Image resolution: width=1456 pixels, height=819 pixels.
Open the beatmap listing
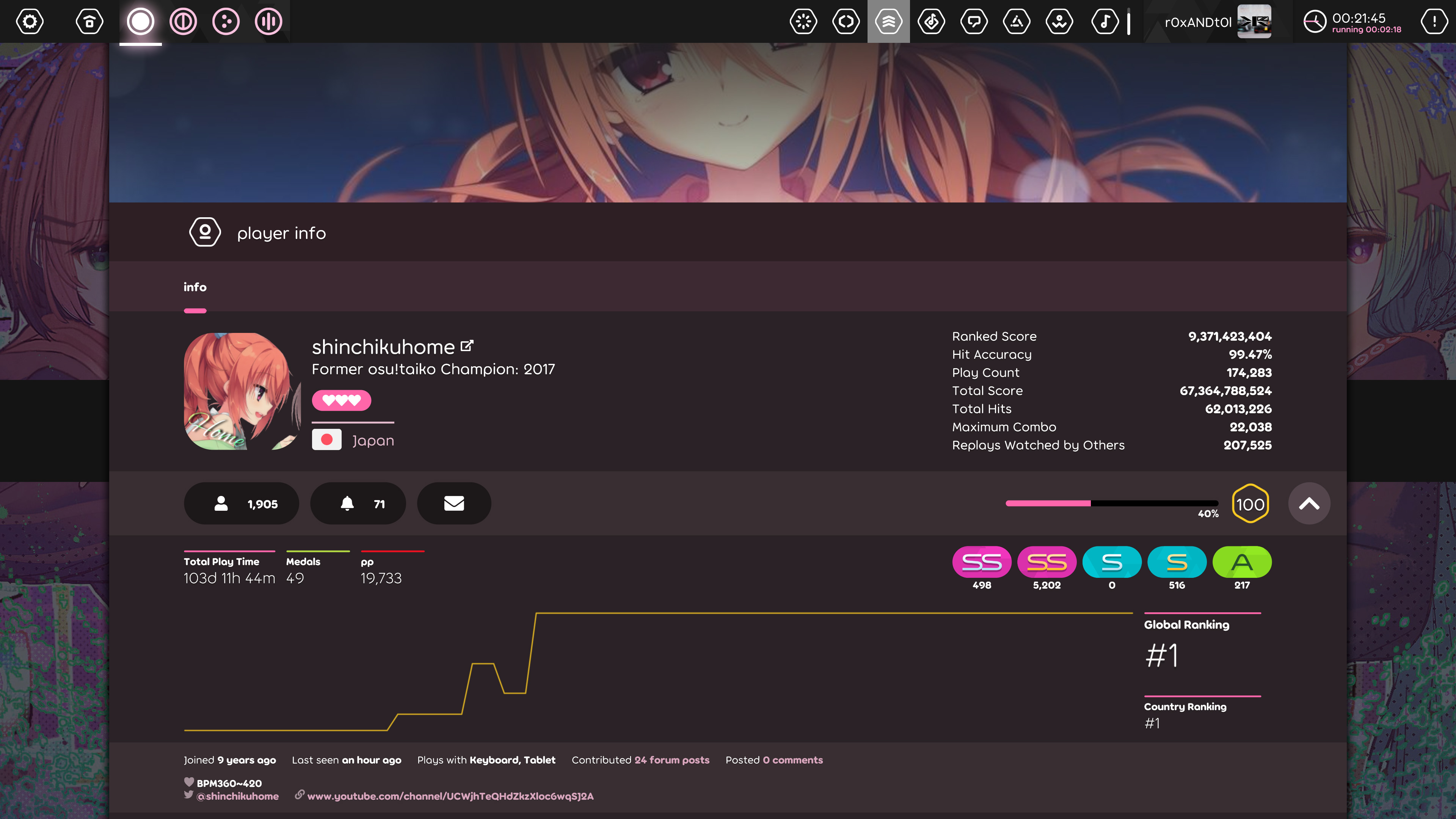pyautogui.click(x=932, y=22)
